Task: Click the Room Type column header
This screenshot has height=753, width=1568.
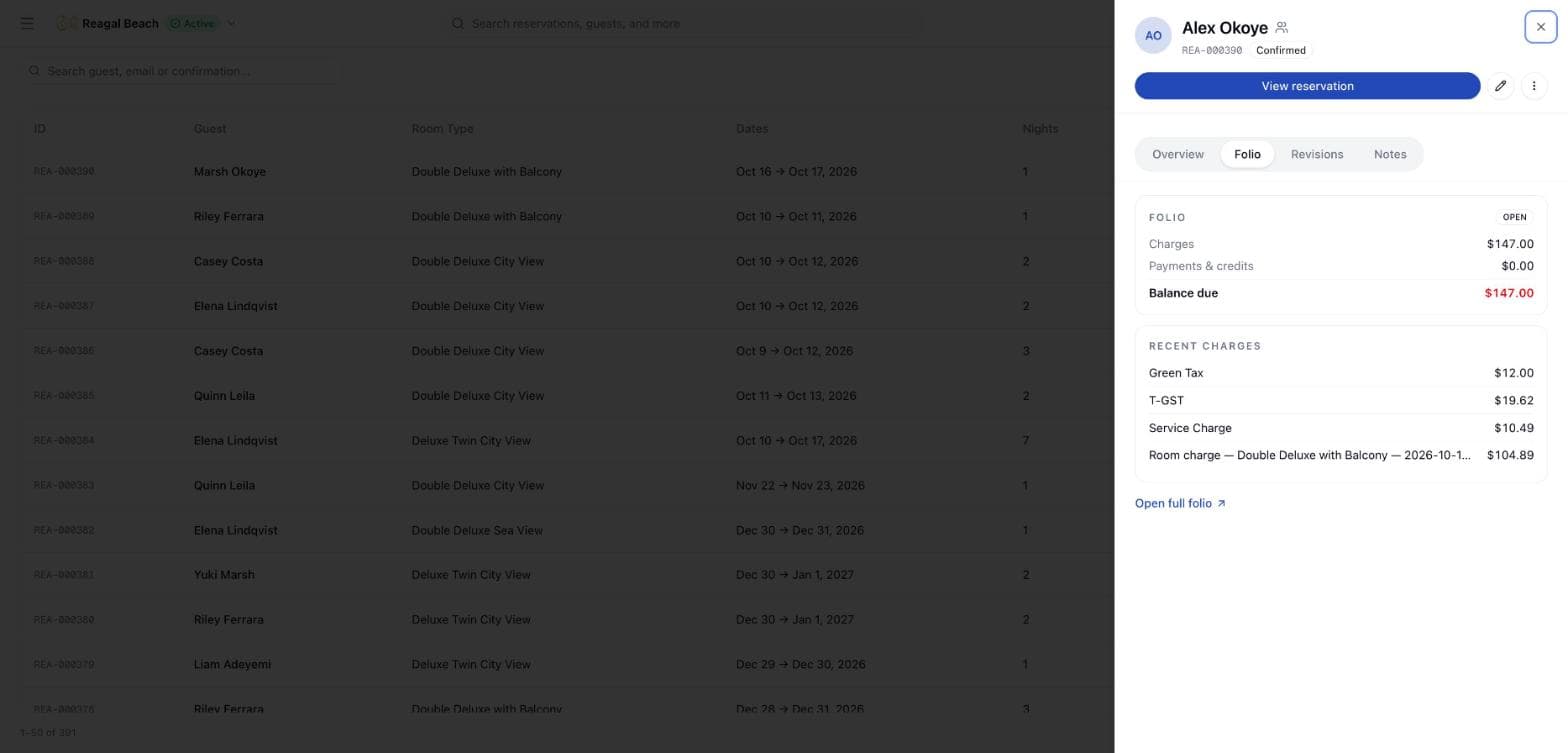Action: 442,129
